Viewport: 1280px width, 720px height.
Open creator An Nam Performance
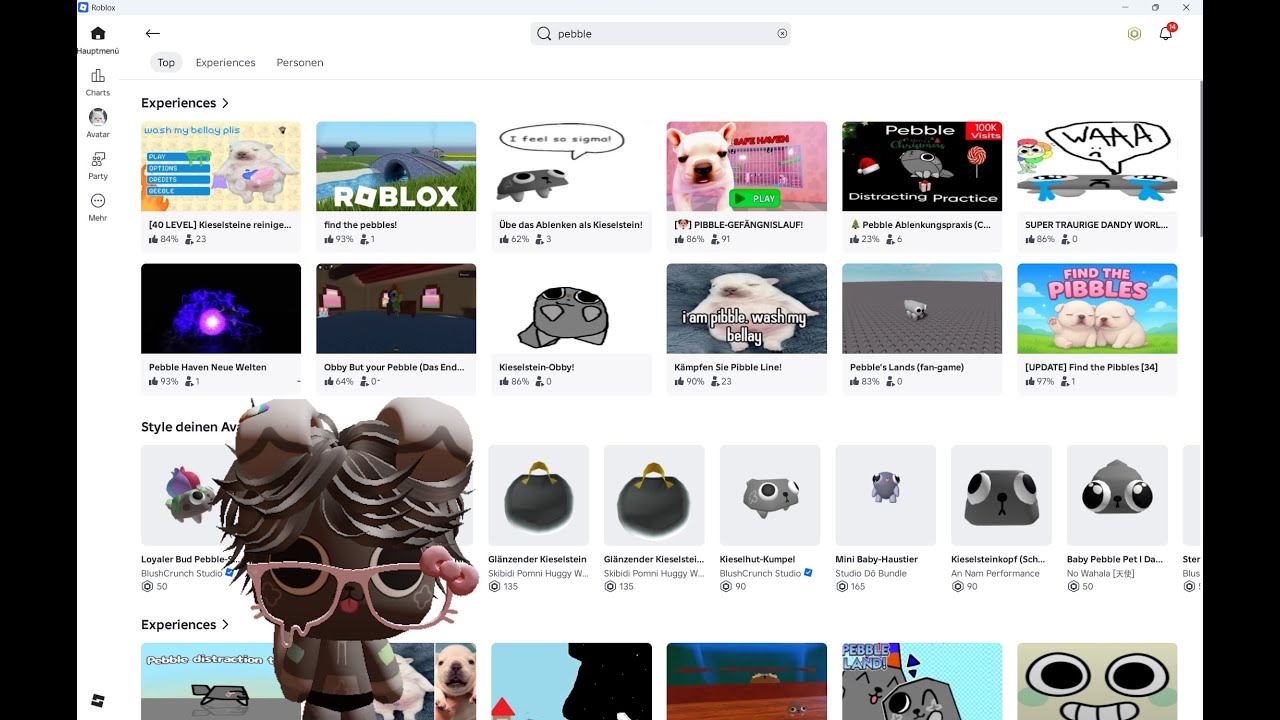pyautogui.click(x=996, y=573)
